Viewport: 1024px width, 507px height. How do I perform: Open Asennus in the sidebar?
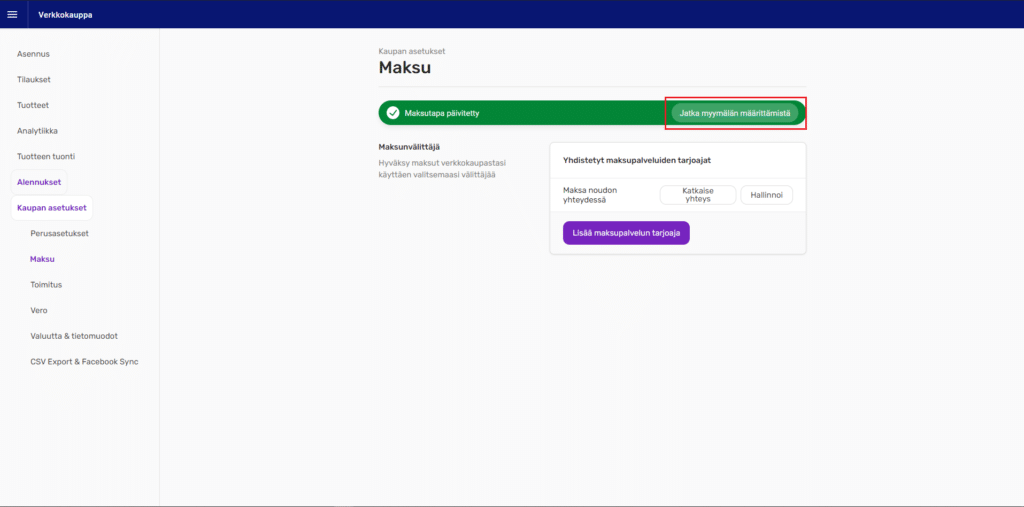33,54
